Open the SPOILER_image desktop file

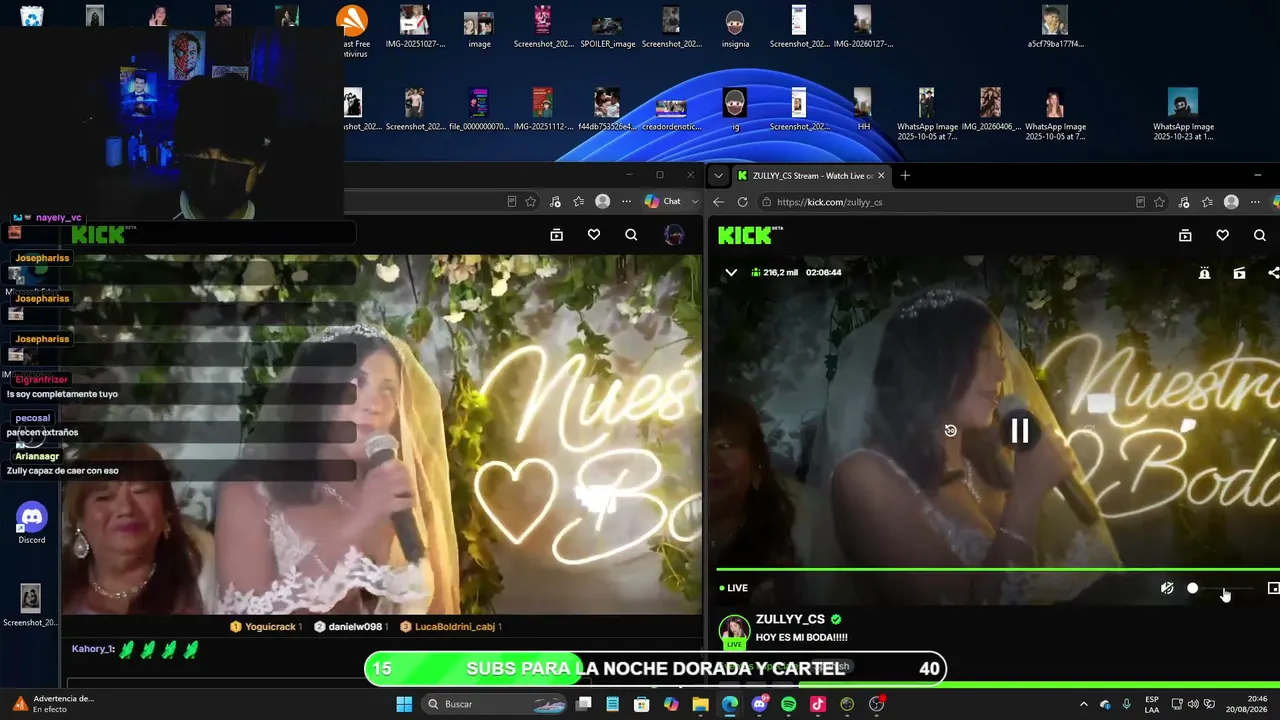click(607, 28)
